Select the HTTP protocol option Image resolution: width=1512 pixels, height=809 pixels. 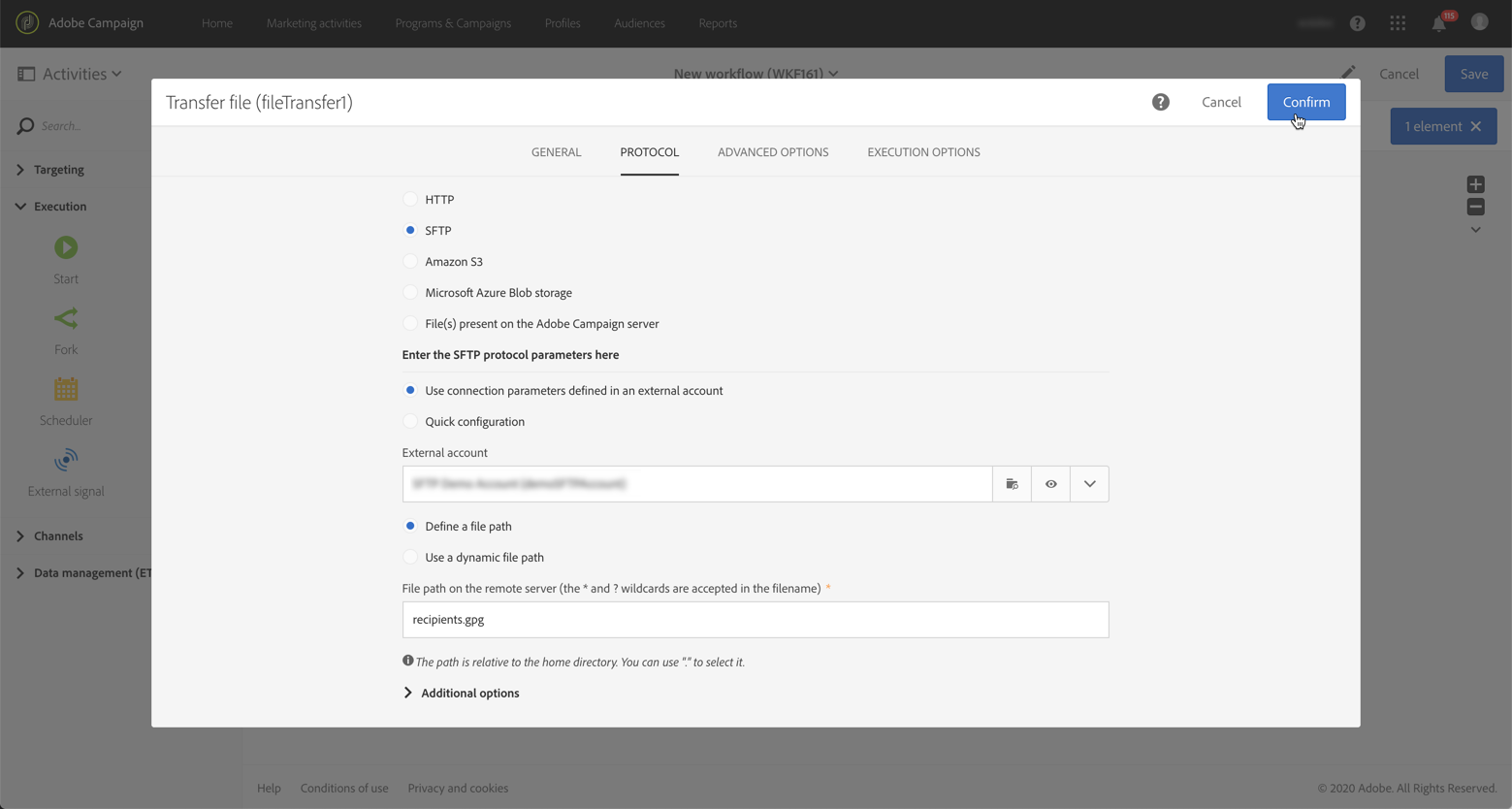tap(410, 199)
